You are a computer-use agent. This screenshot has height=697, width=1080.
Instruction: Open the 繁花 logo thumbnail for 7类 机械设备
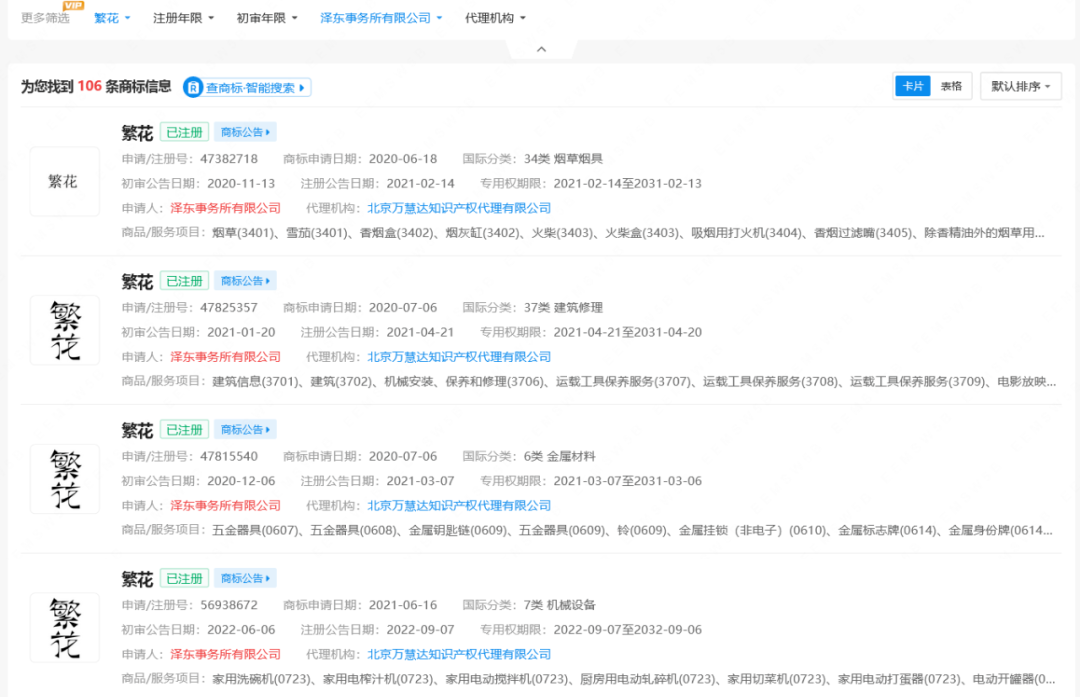pyautogui.click(x=65, y=628)
